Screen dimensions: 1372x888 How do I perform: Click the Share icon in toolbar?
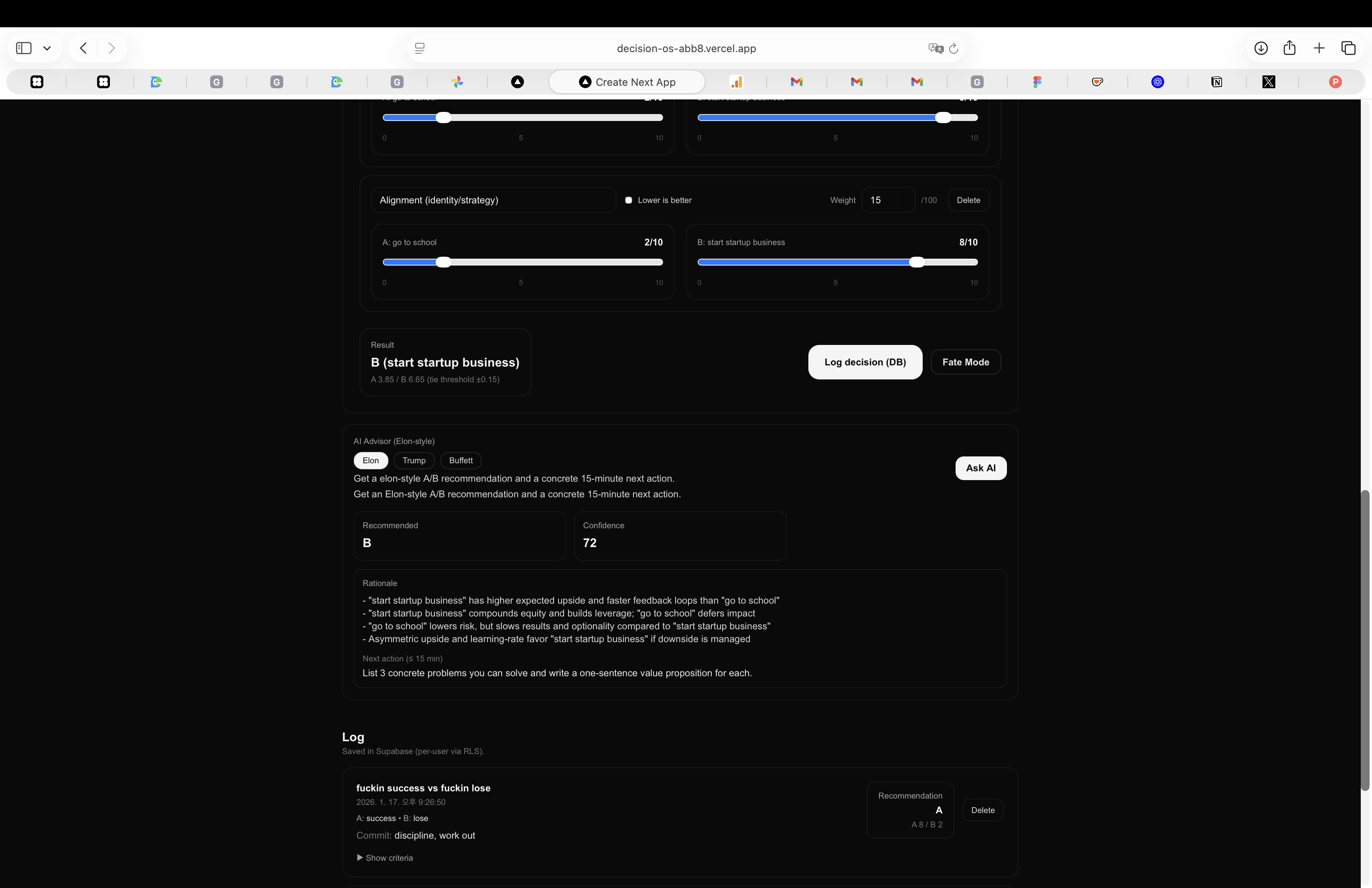tap(1290, 48)
